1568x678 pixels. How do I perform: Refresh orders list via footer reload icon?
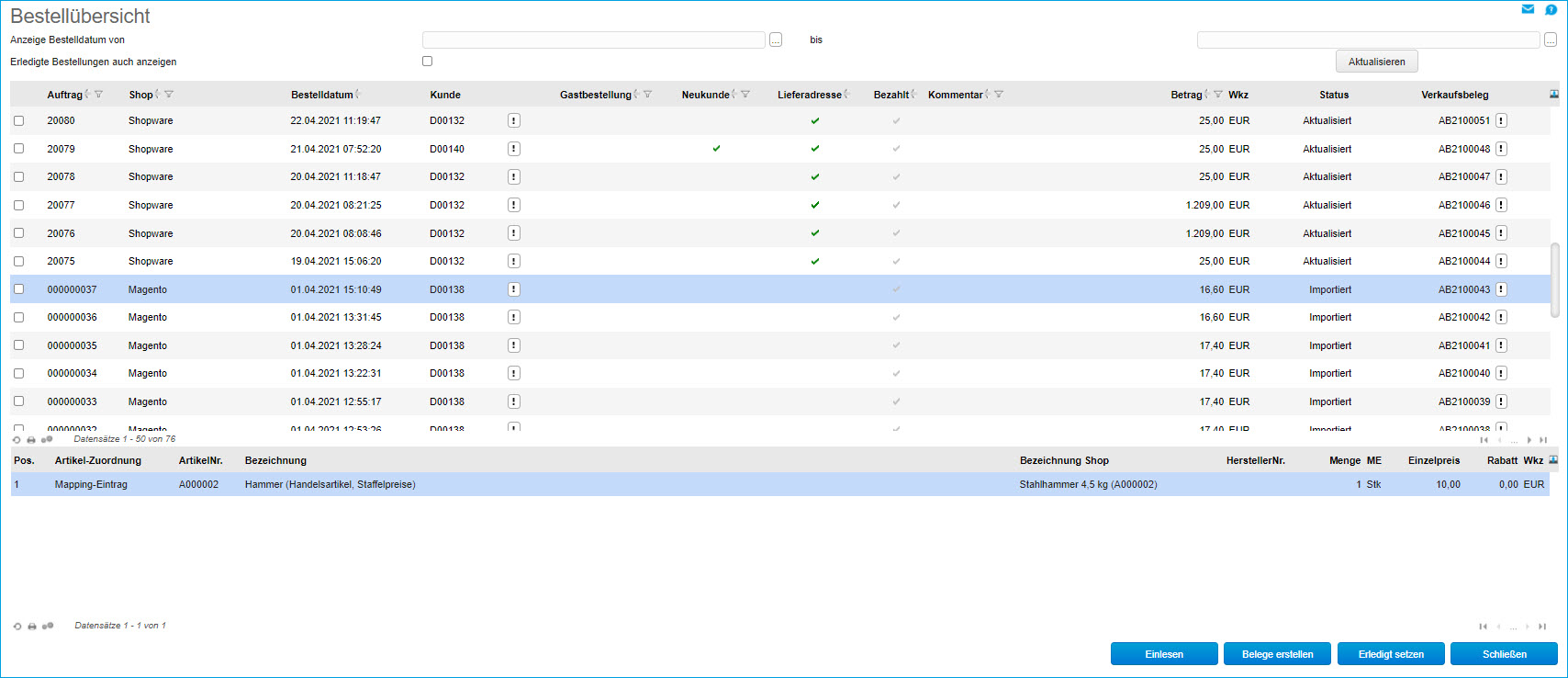pyautogui.click(x=17, y=440)
